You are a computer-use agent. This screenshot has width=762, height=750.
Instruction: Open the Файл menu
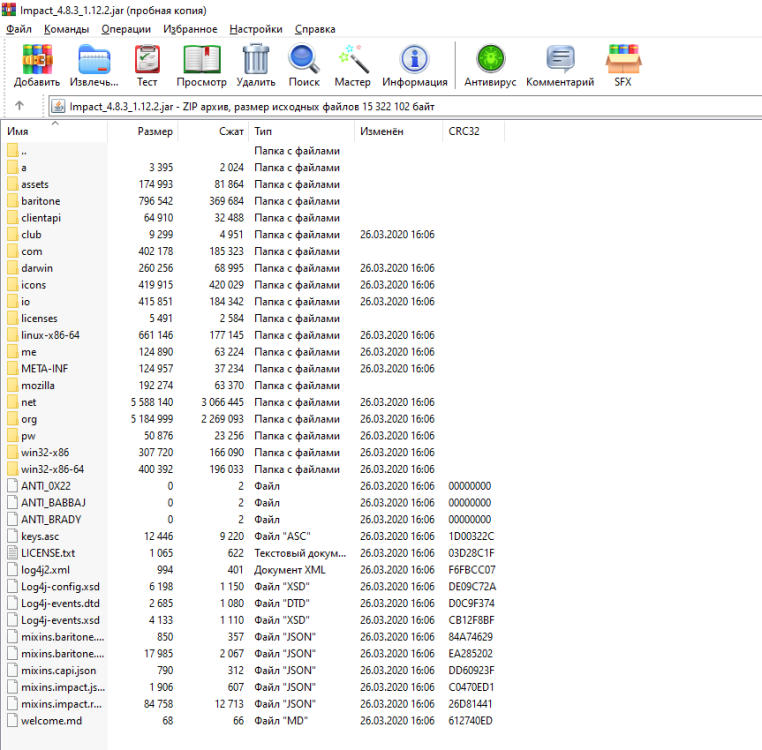18,29
